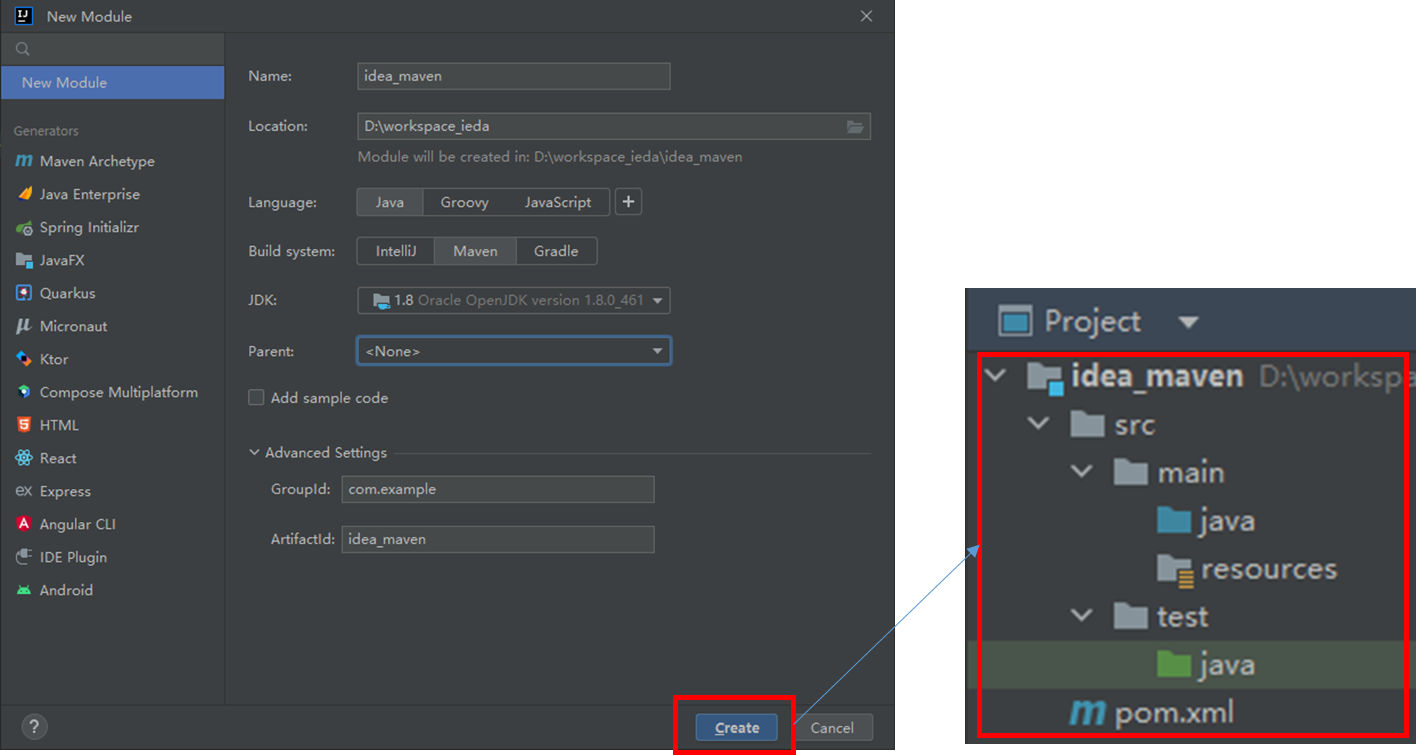
Task: Select the IDE Plugin generator icon
Action: [x=24, y=557]
